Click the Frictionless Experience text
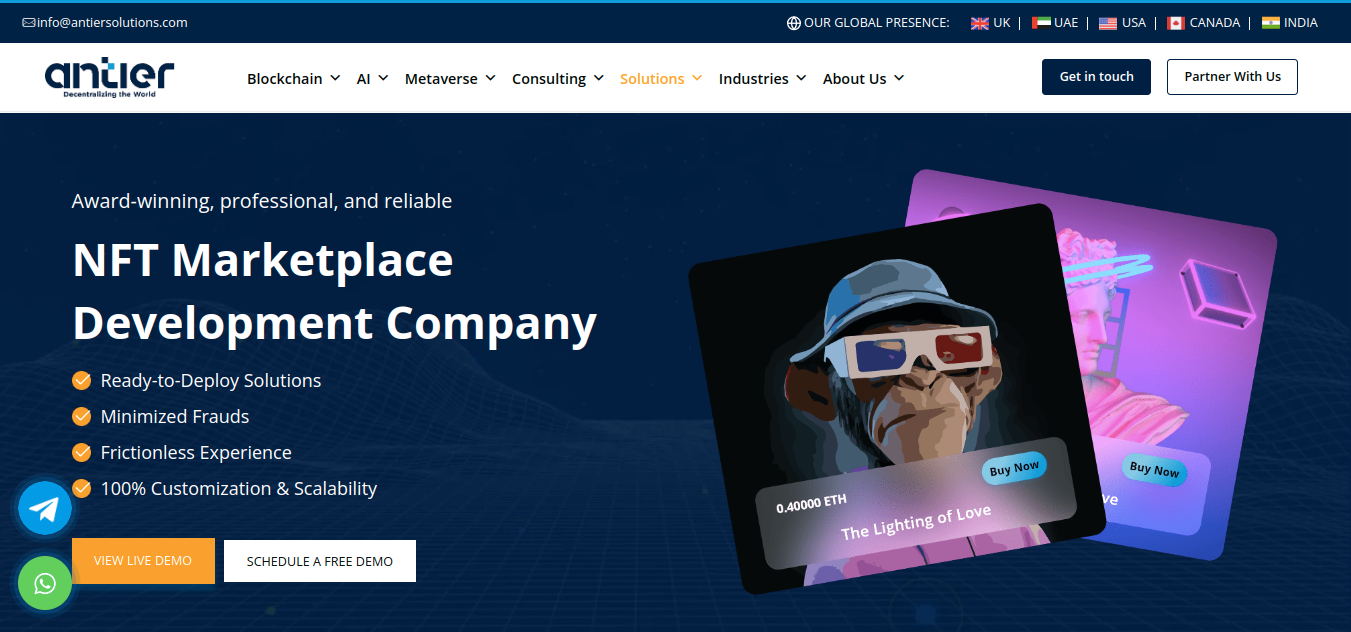 (196, 452)
